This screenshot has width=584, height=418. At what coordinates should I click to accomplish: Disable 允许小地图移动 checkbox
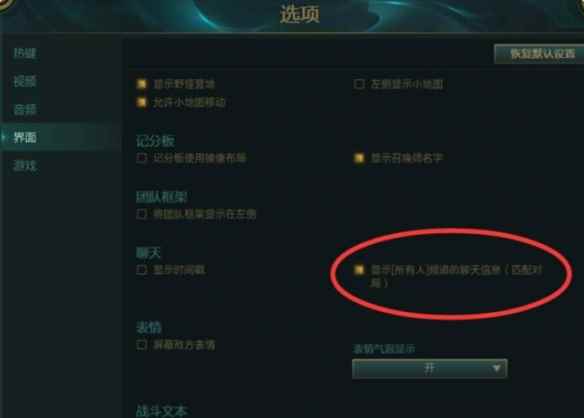[142, 102]
